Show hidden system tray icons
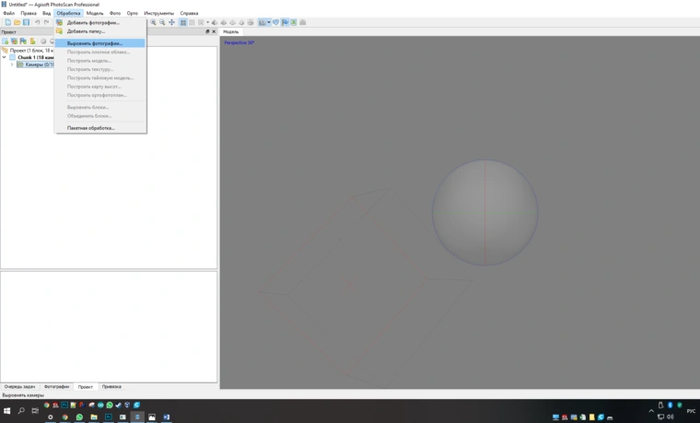 [651, 411]
